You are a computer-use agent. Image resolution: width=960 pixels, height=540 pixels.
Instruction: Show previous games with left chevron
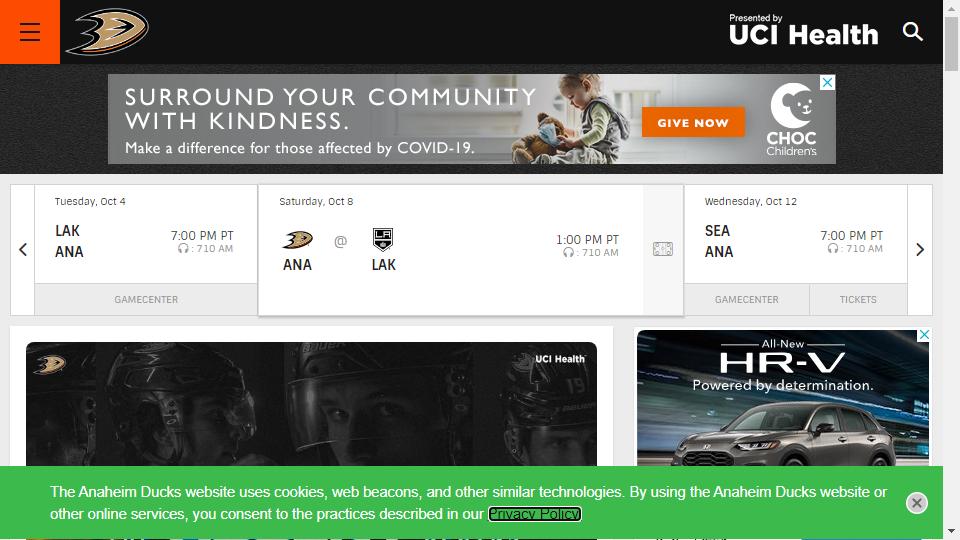coord(23,250)
